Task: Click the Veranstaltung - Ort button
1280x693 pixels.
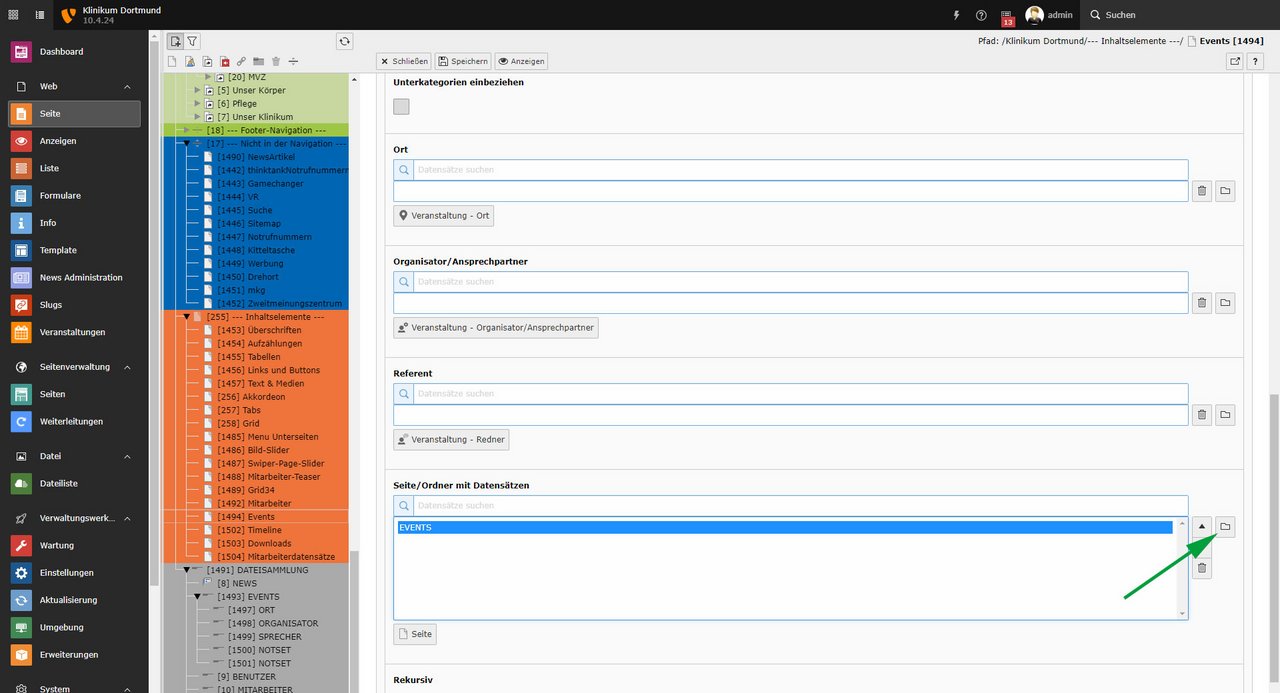Action: coord(443,216)
